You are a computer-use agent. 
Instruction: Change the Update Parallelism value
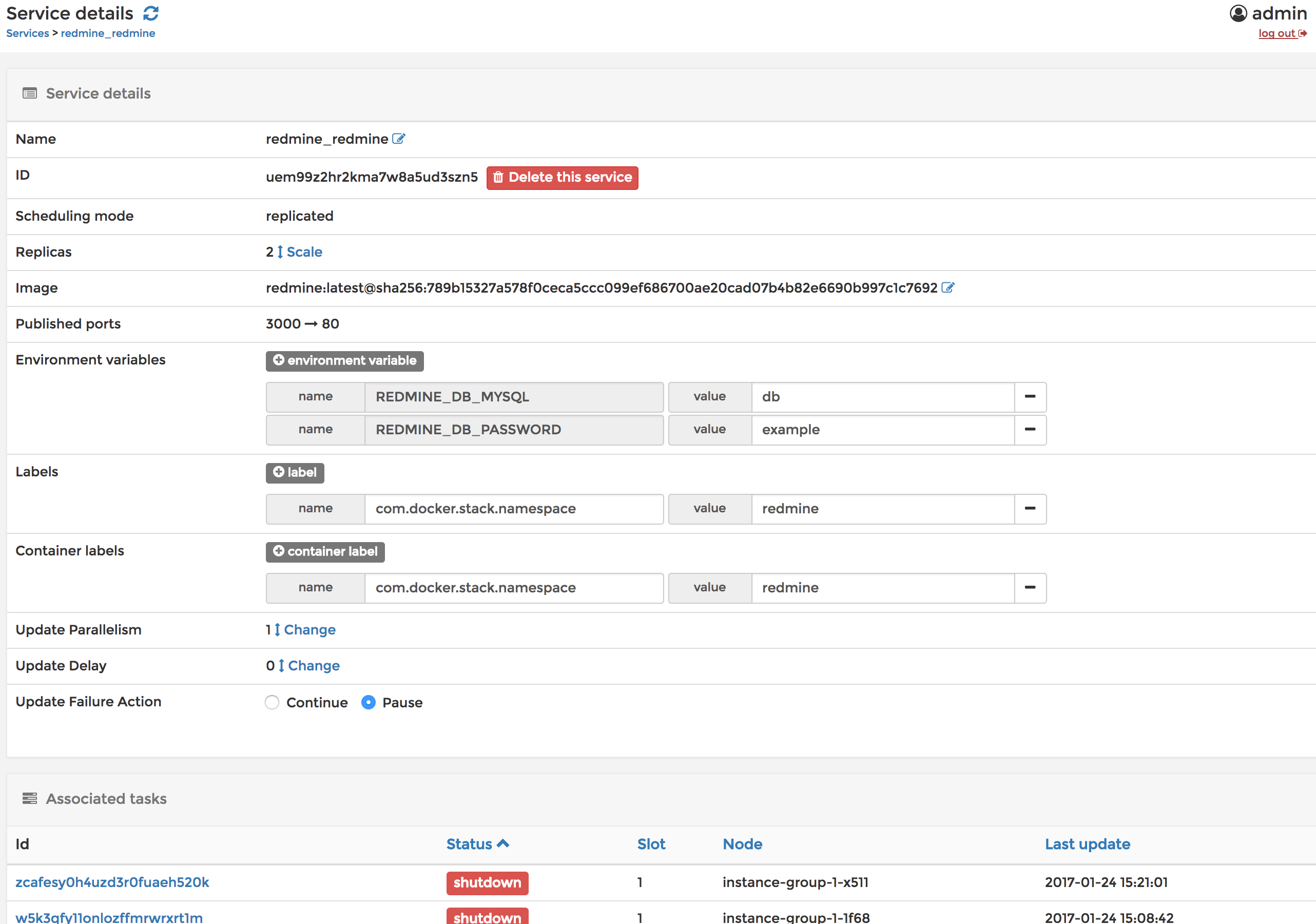tap(309, 629)
